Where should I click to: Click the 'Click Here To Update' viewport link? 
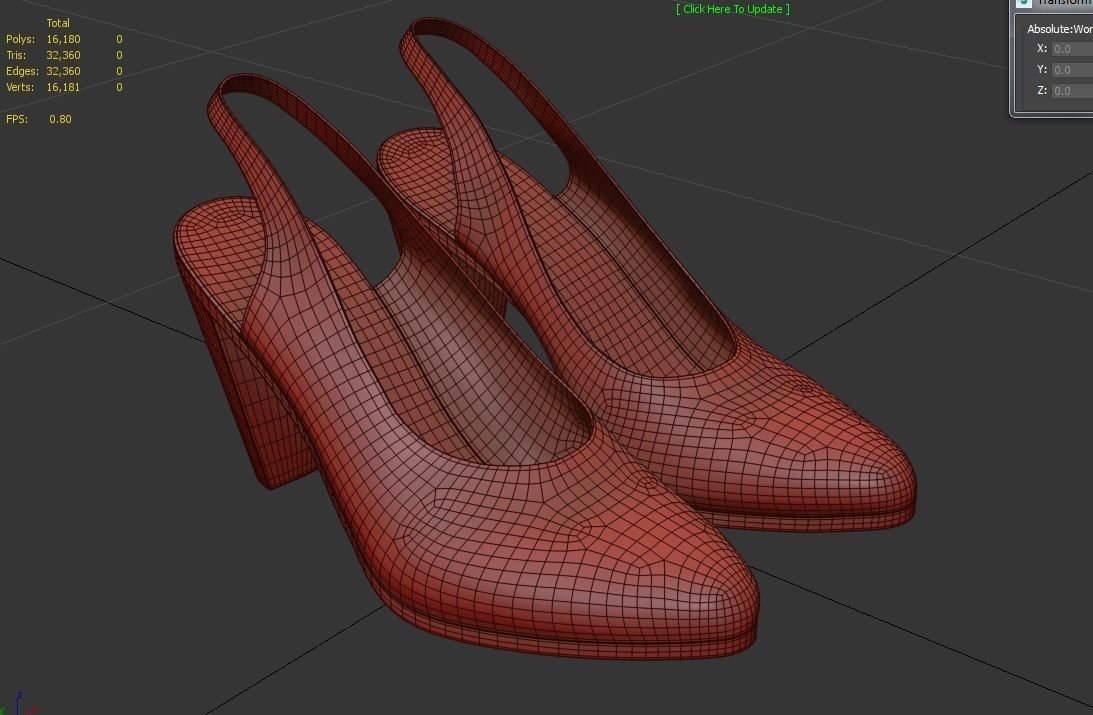tap(733, 9)
